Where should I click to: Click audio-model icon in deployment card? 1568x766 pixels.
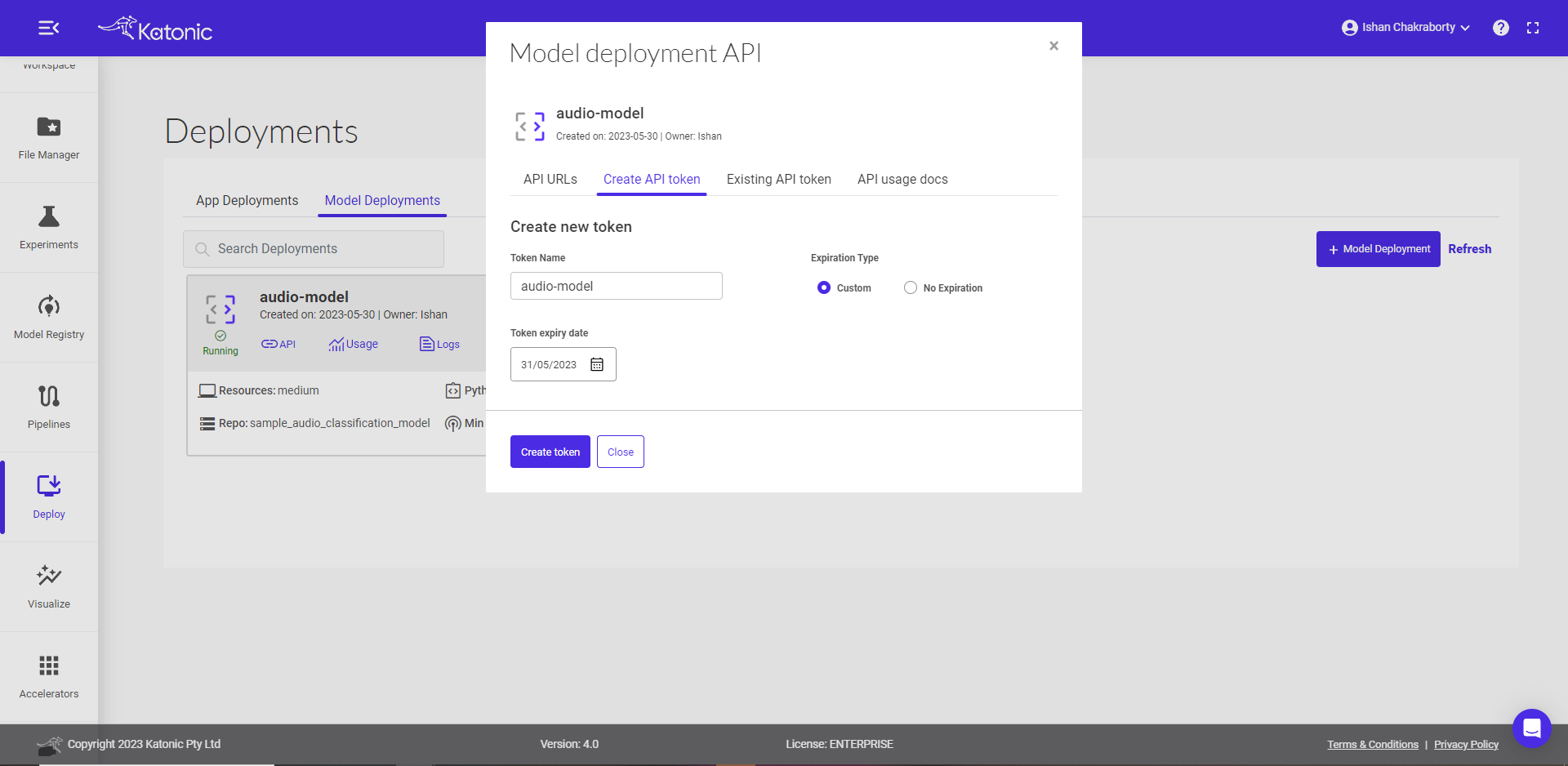(x=220, y=310)
